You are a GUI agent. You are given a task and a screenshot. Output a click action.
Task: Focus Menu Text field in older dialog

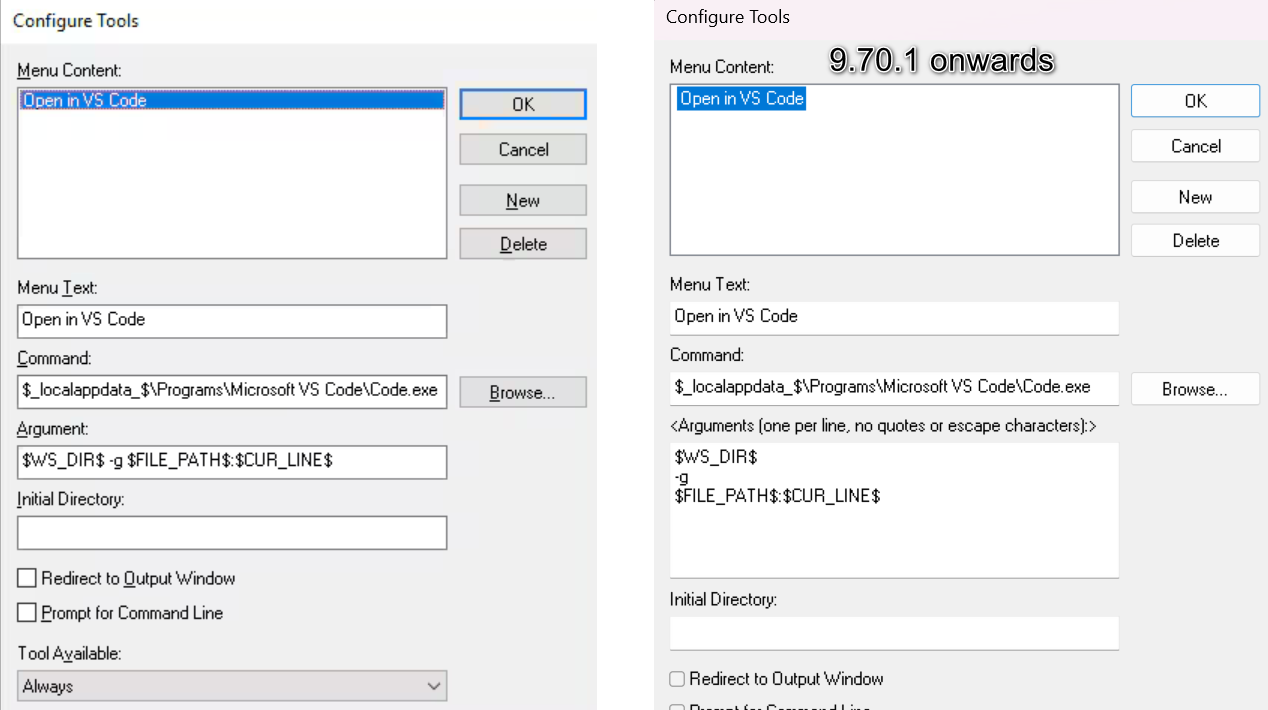click(x=232, y=320)
